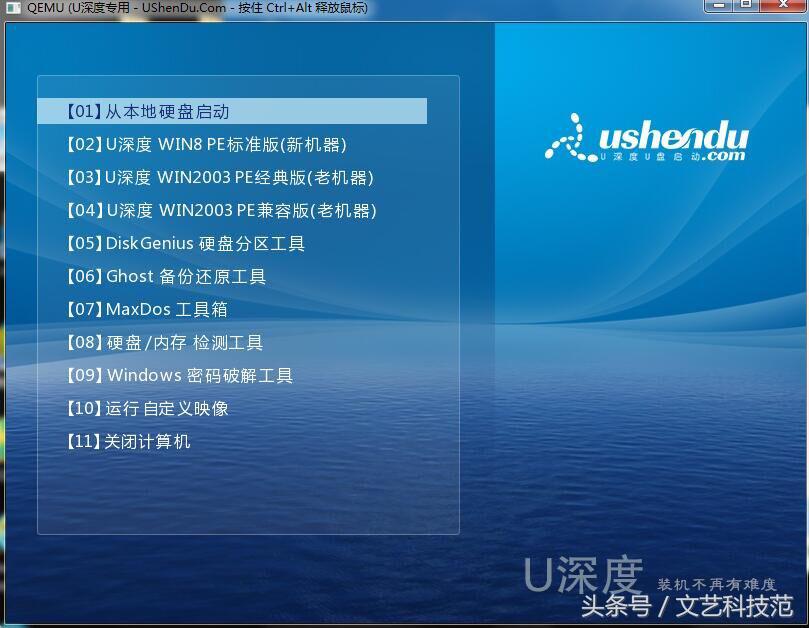Viewport: 809px width, 628px height.
Task: Open MaxDos 工具箱 option
Action: click(145, 309)
